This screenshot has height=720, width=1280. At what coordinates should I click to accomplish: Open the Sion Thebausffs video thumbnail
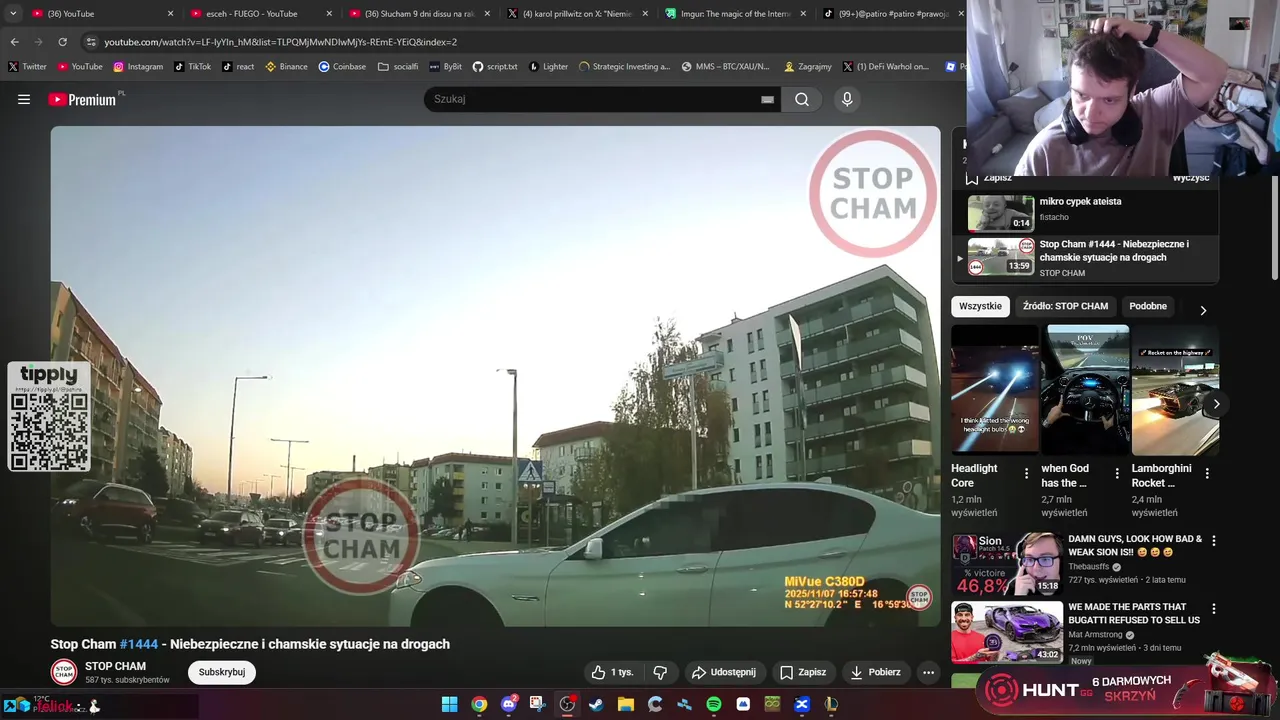[1007, 564]
